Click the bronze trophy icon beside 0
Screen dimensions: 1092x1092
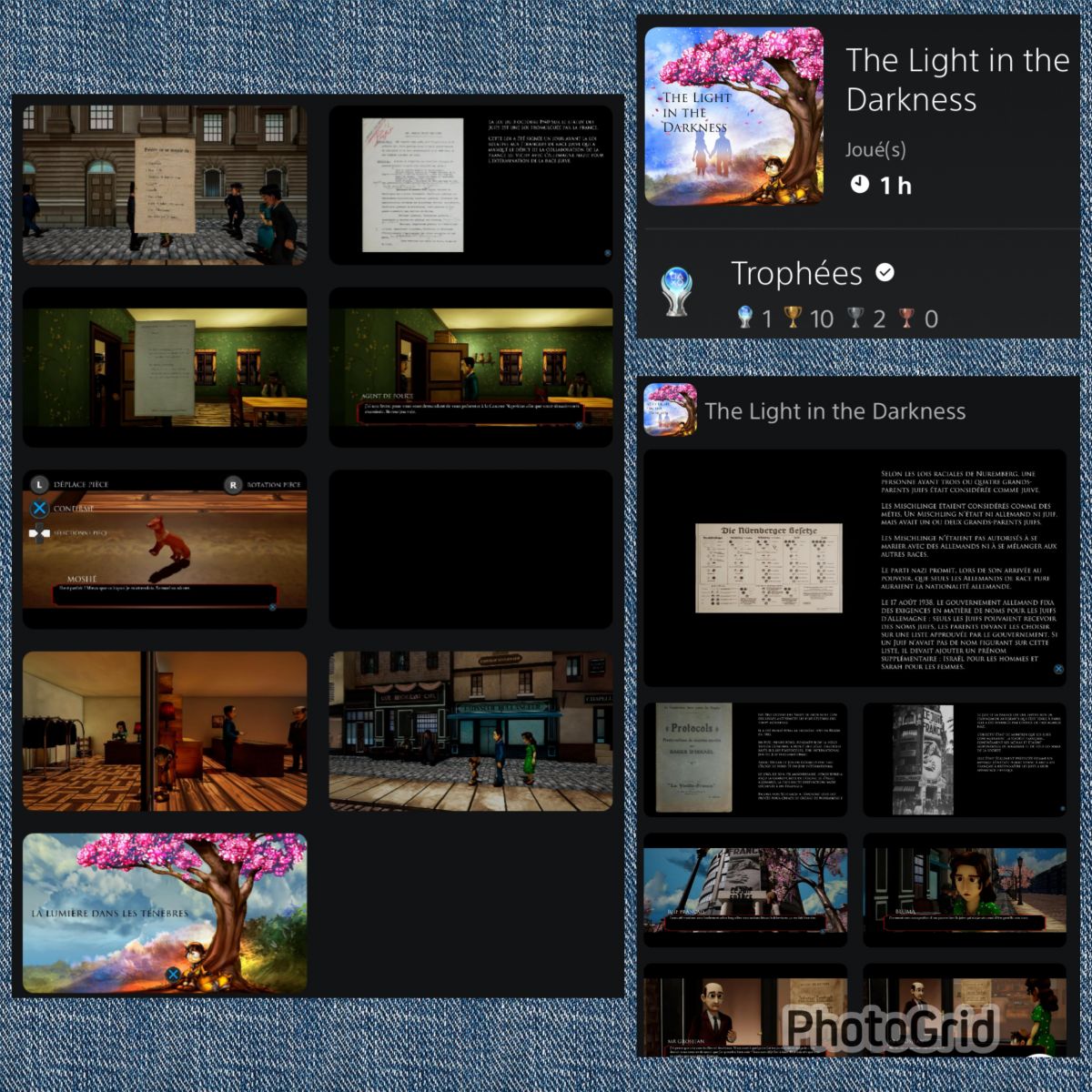tap(907, 318)
